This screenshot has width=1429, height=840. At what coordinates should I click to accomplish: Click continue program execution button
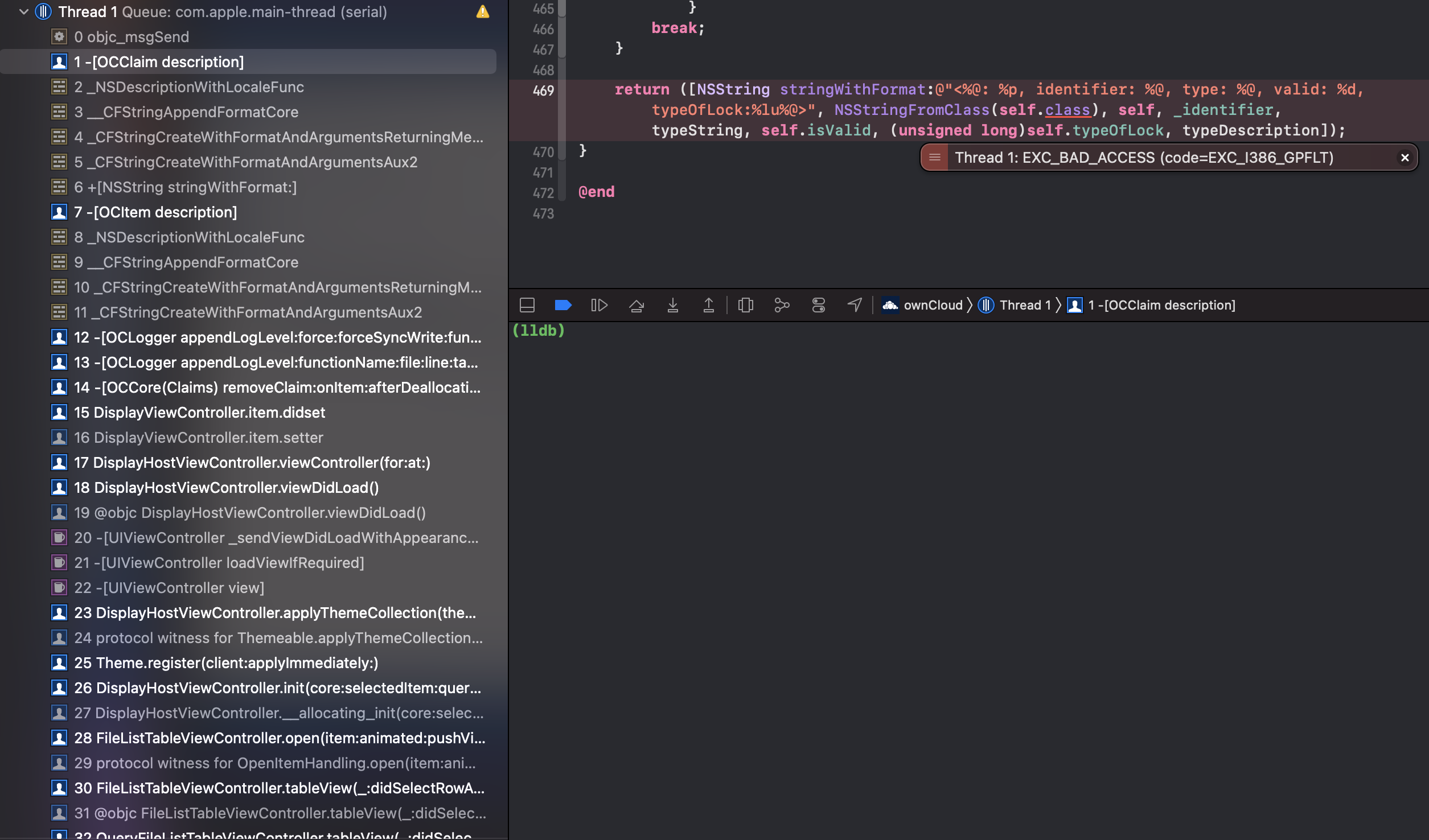point(599,306)
